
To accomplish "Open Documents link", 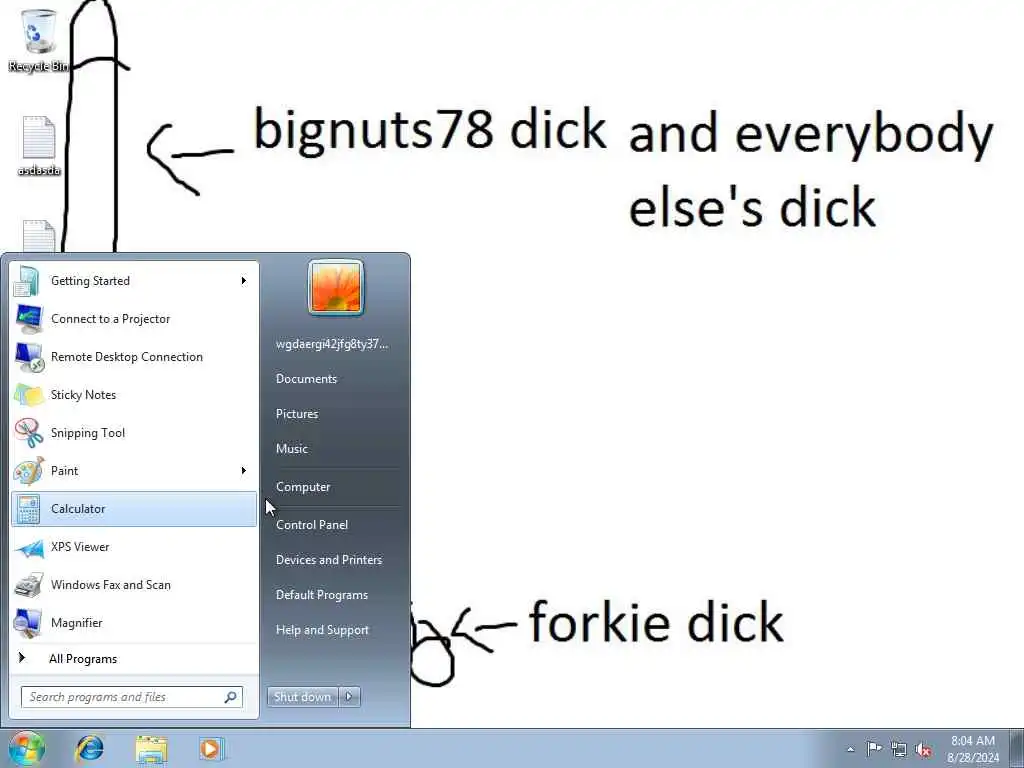I will tap(306, 379).
